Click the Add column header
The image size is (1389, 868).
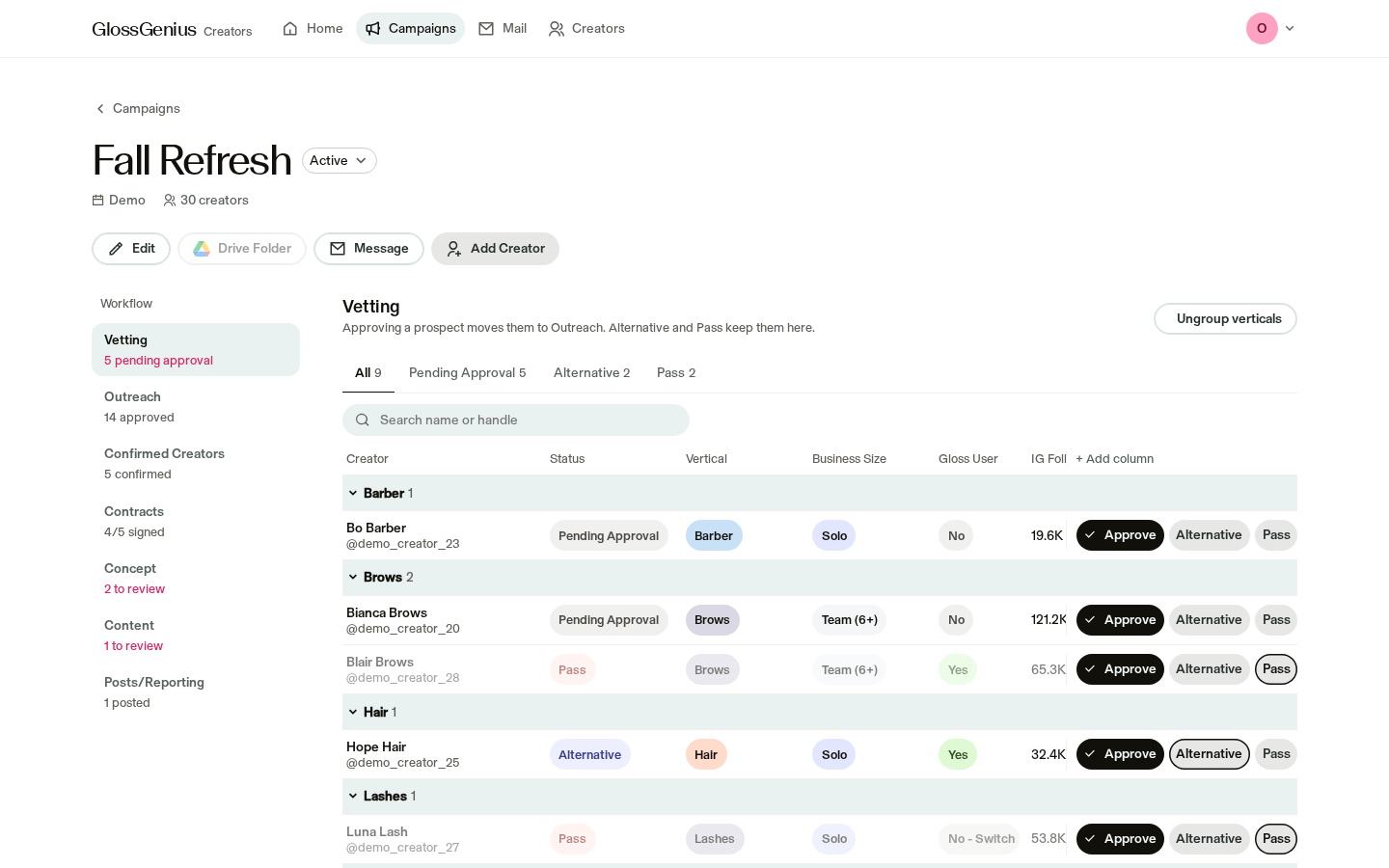[1115, 459]
